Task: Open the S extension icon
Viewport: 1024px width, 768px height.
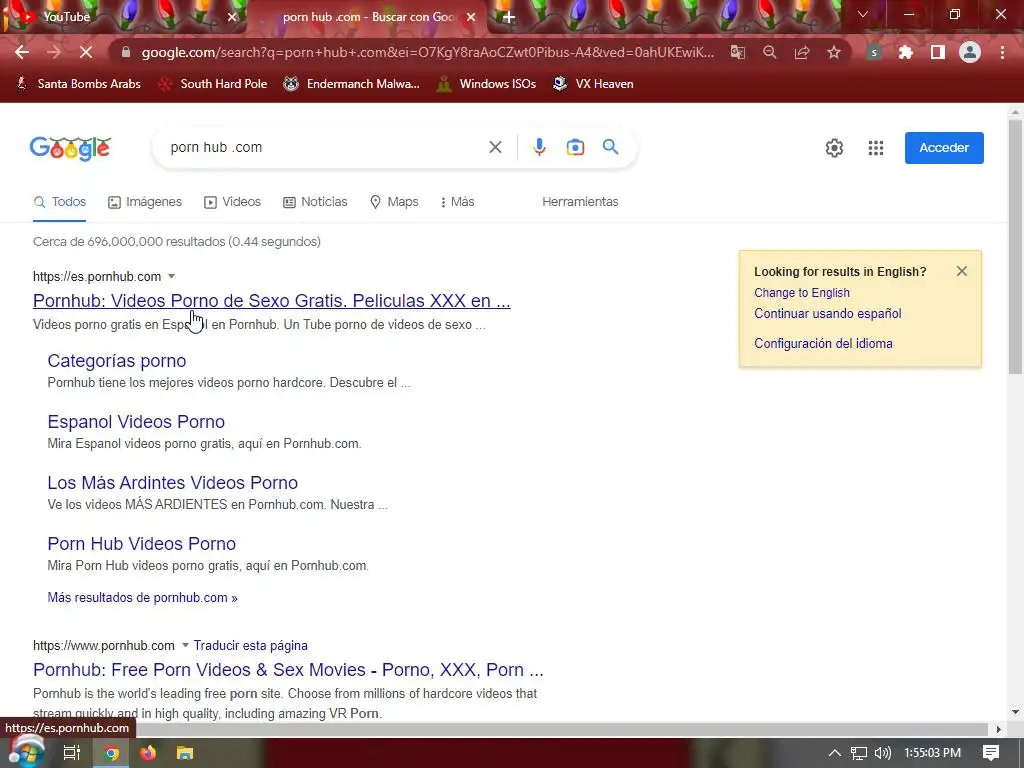Action: point(874,52)
